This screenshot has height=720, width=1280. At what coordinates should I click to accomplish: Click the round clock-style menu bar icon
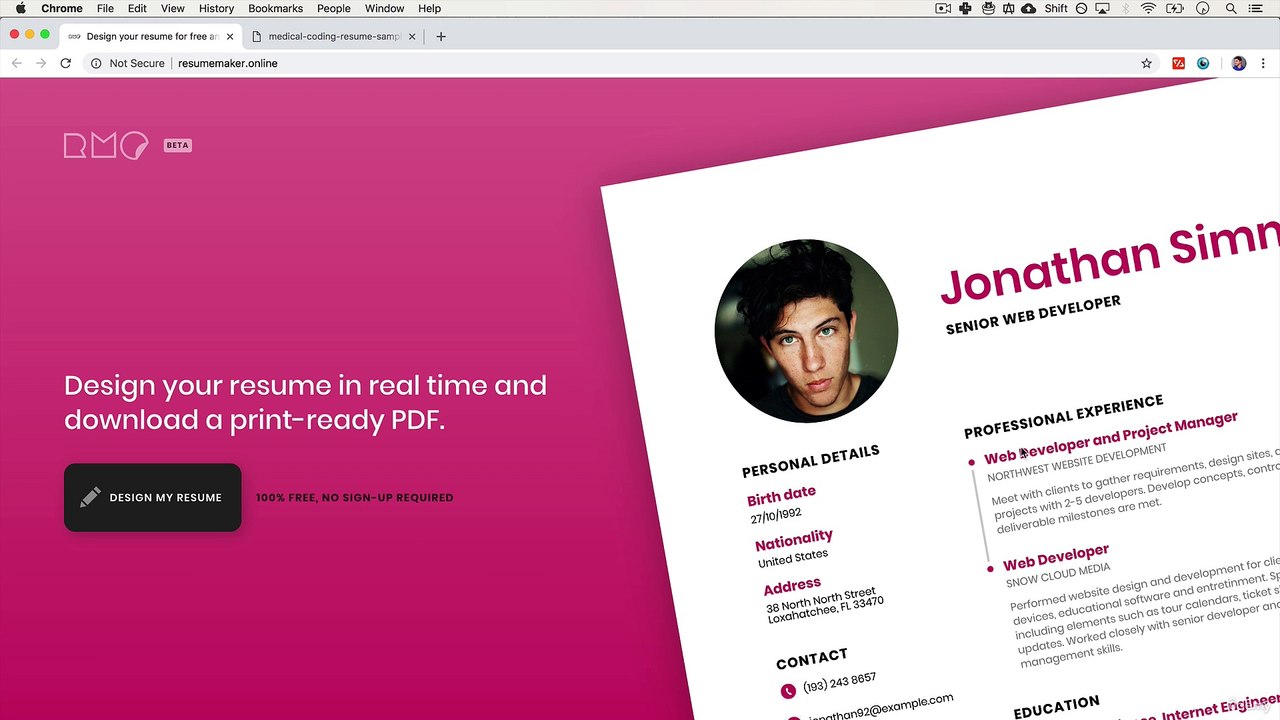point(1203,8)
